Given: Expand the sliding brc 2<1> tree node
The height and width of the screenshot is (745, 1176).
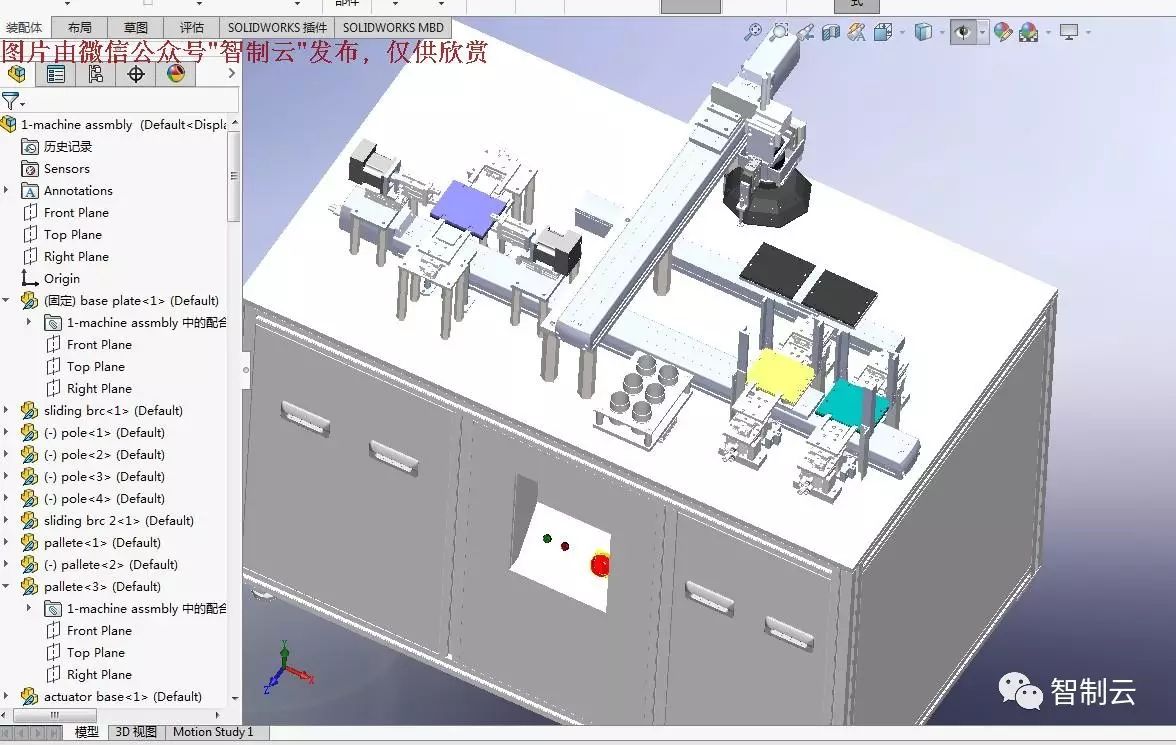Looking at the screenshot, I should pos(6,520).
